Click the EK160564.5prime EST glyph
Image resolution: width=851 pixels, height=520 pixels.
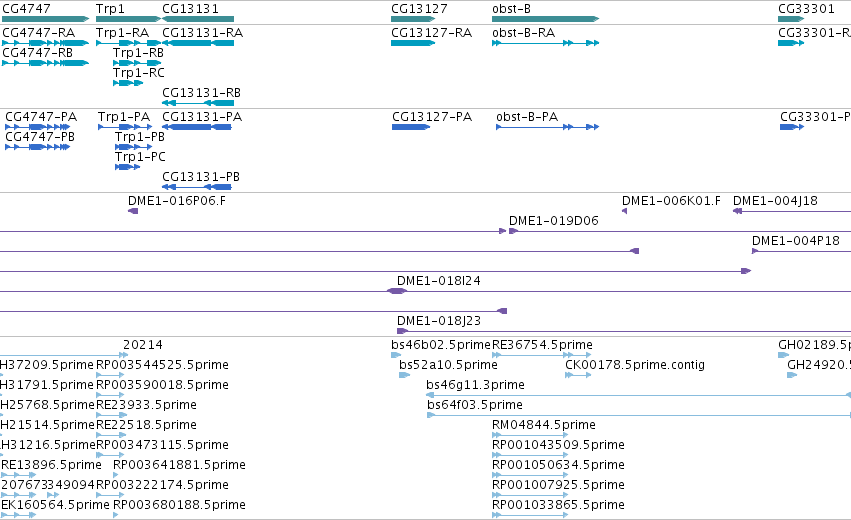click(x=18, y=515)
